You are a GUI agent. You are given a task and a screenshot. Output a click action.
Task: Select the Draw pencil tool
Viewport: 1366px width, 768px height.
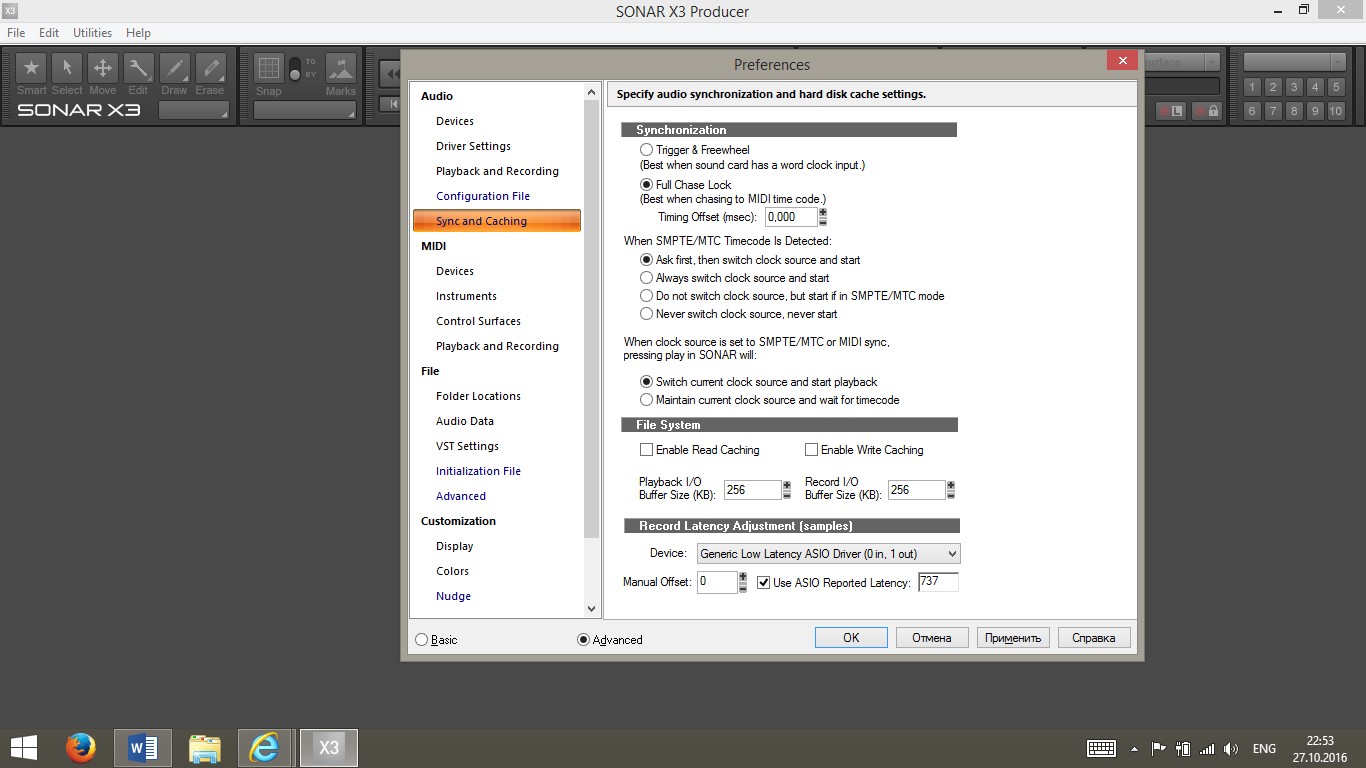(x=174, y=68)
